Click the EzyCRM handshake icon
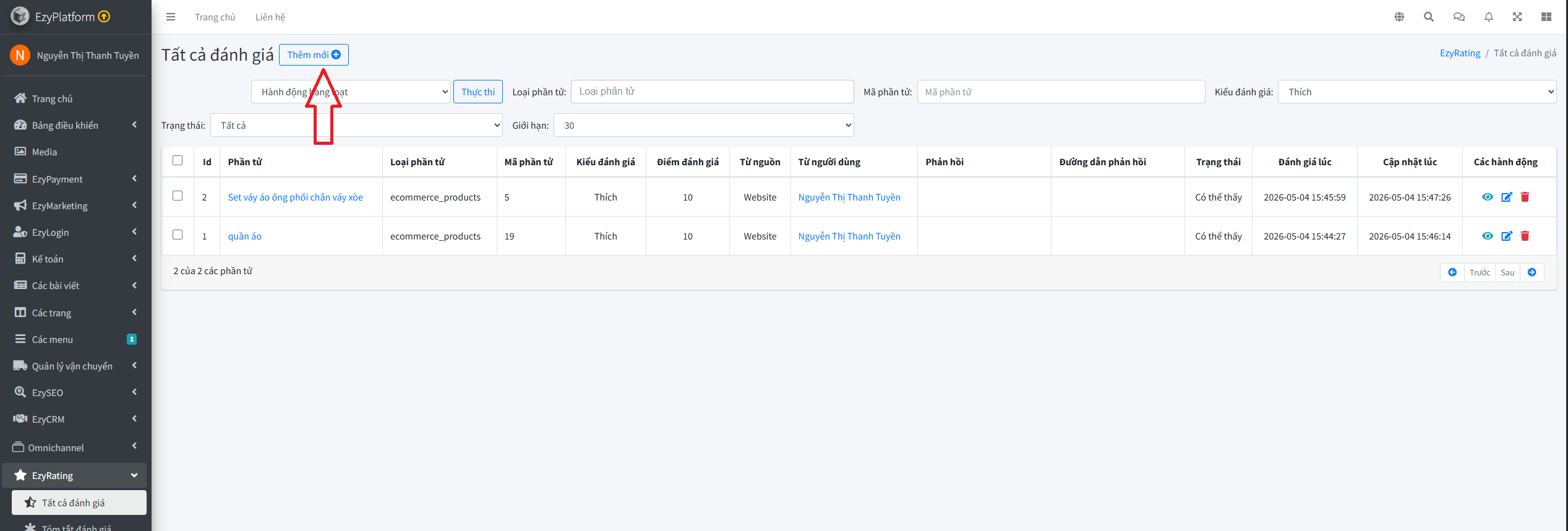This screenshot has width=1568, height=531. tap(20, 419)
